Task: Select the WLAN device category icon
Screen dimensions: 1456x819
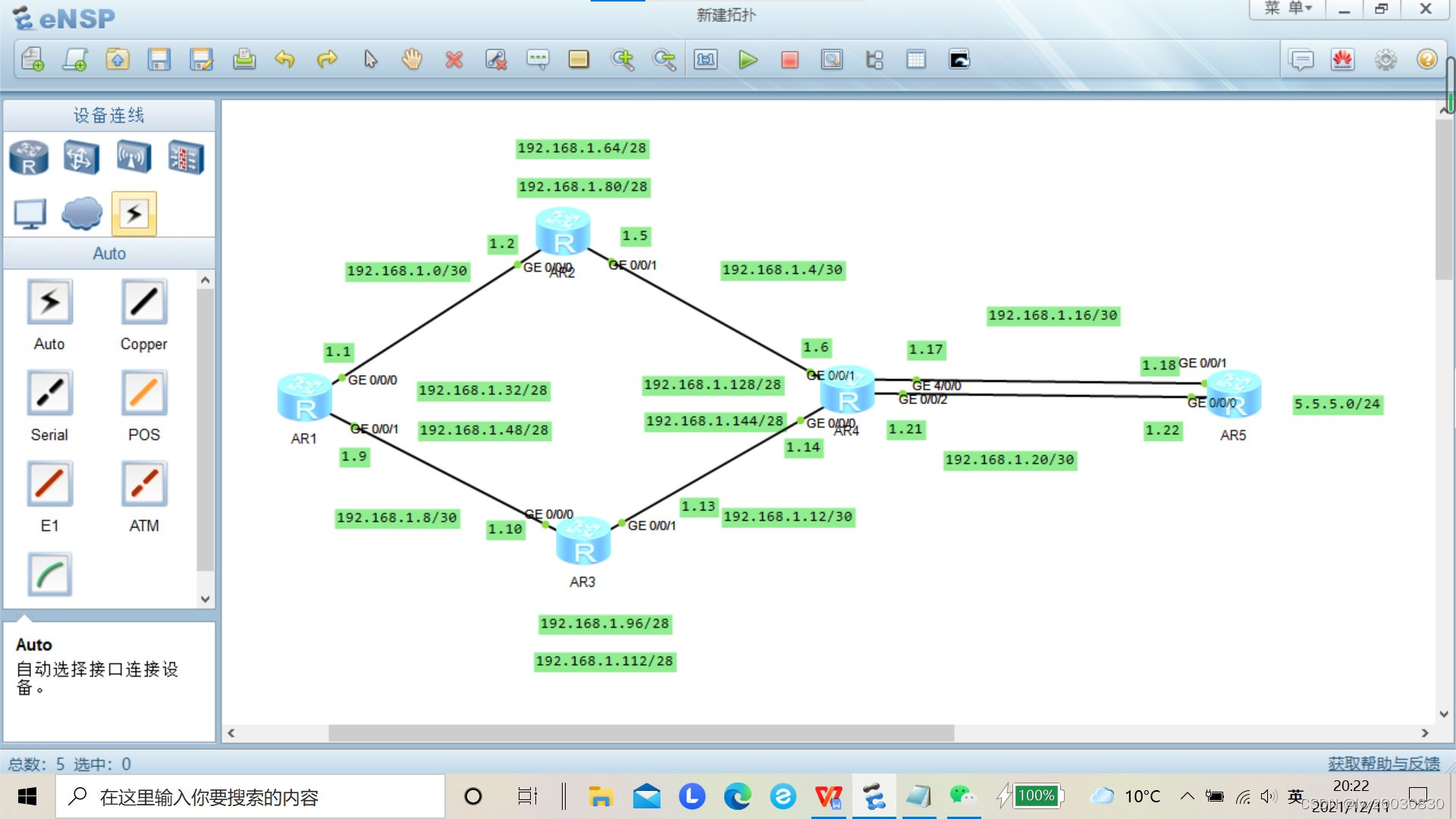Action: (x=133, y=158)
